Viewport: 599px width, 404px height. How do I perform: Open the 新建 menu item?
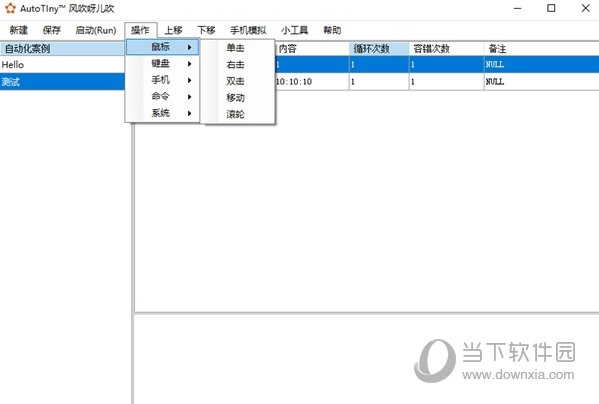click(19, 30)
